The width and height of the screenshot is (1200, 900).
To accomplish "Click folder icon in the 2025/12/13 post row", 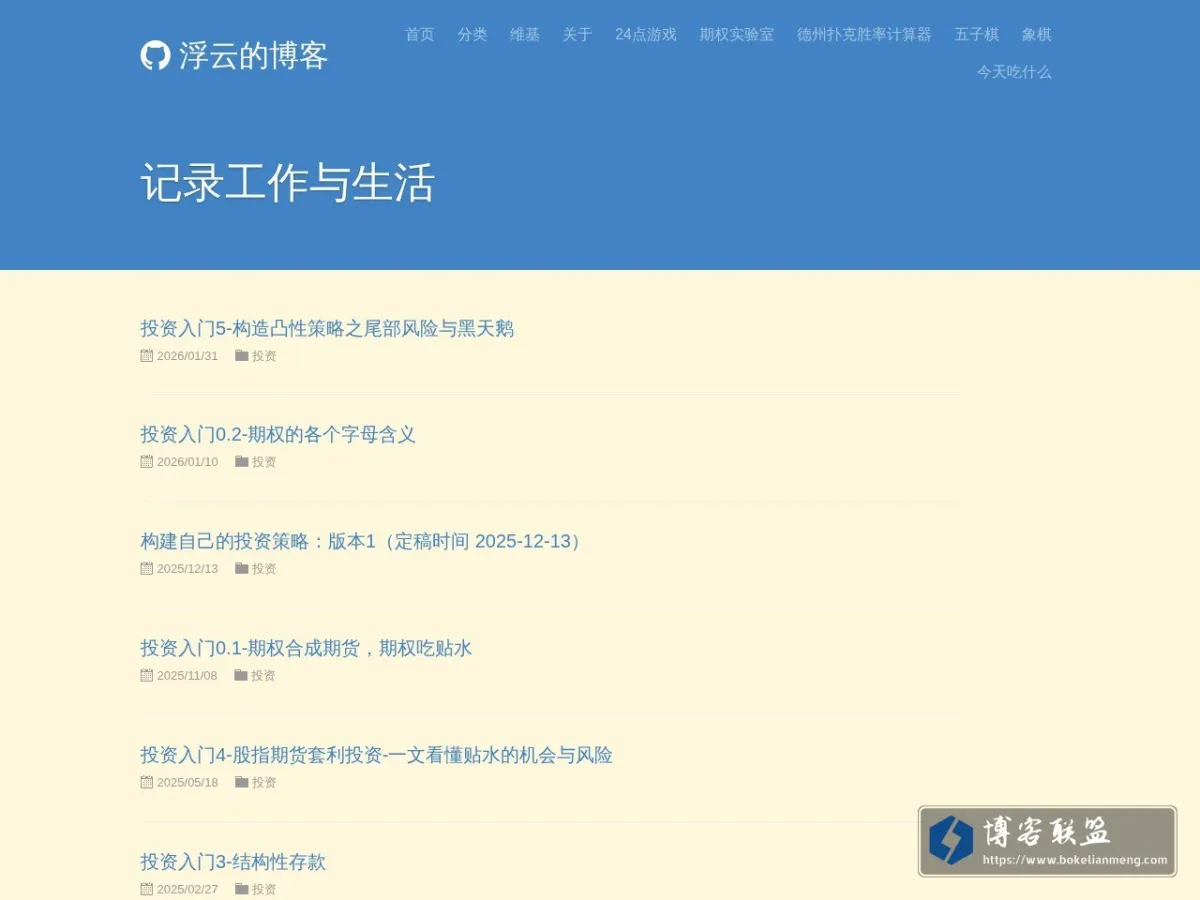I will click(241, 568).
